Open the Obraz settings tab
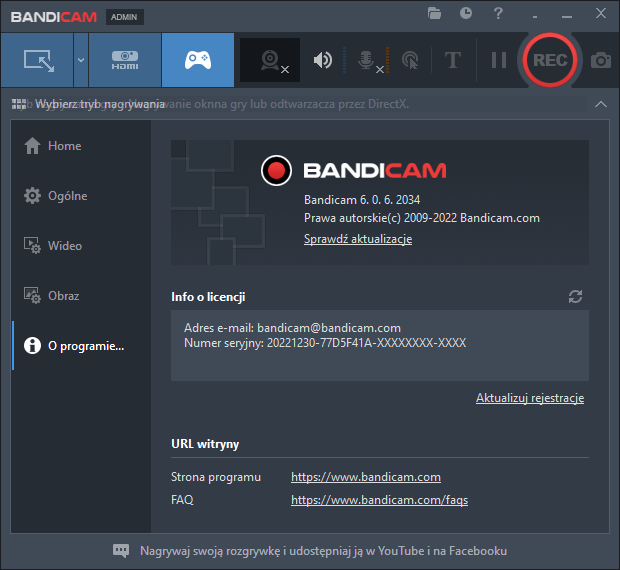Viewport: 620px width, 570px height. (x=81, y=296)
